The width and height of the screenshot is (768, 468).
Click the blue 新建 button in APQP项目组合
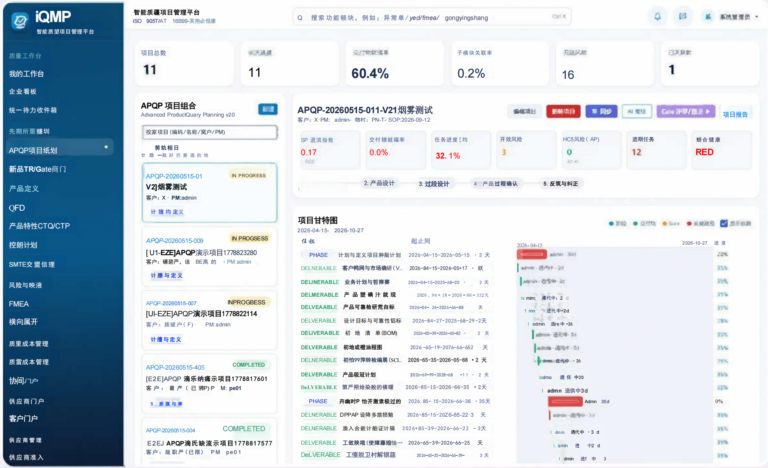coord(268,109)
